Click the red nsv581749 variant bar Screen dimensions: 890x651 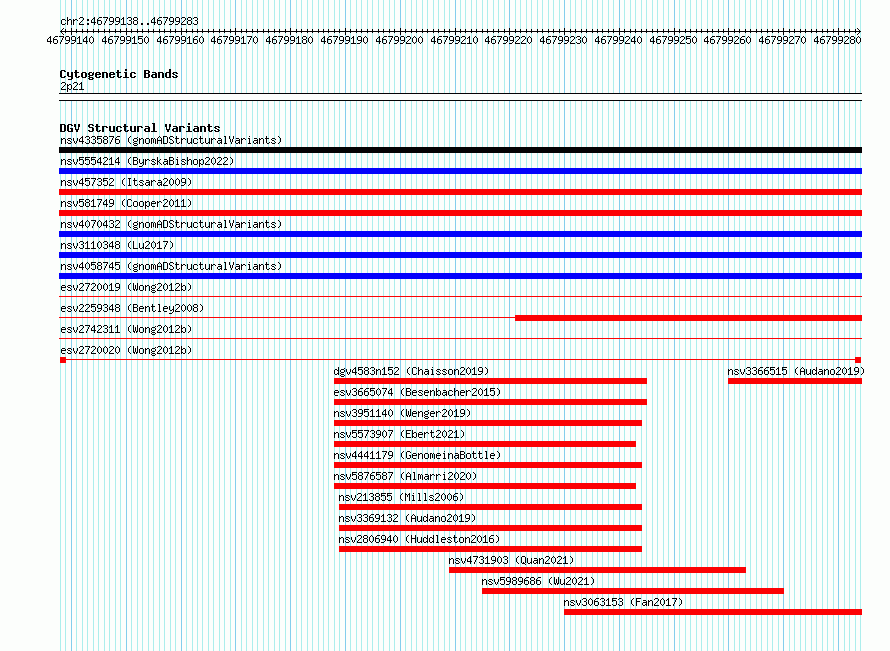(460, 213)
